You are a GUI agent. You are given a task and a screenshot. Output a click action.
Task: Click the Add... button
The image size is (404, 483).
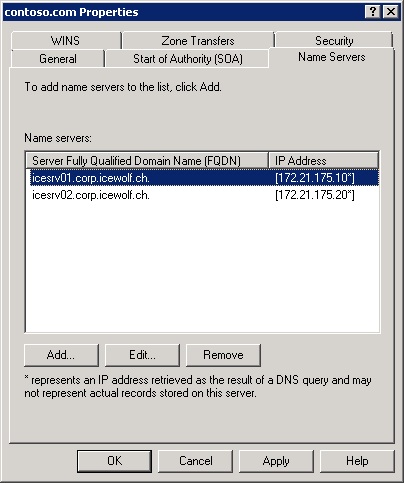pyautogui.click(x=61, y=355)
